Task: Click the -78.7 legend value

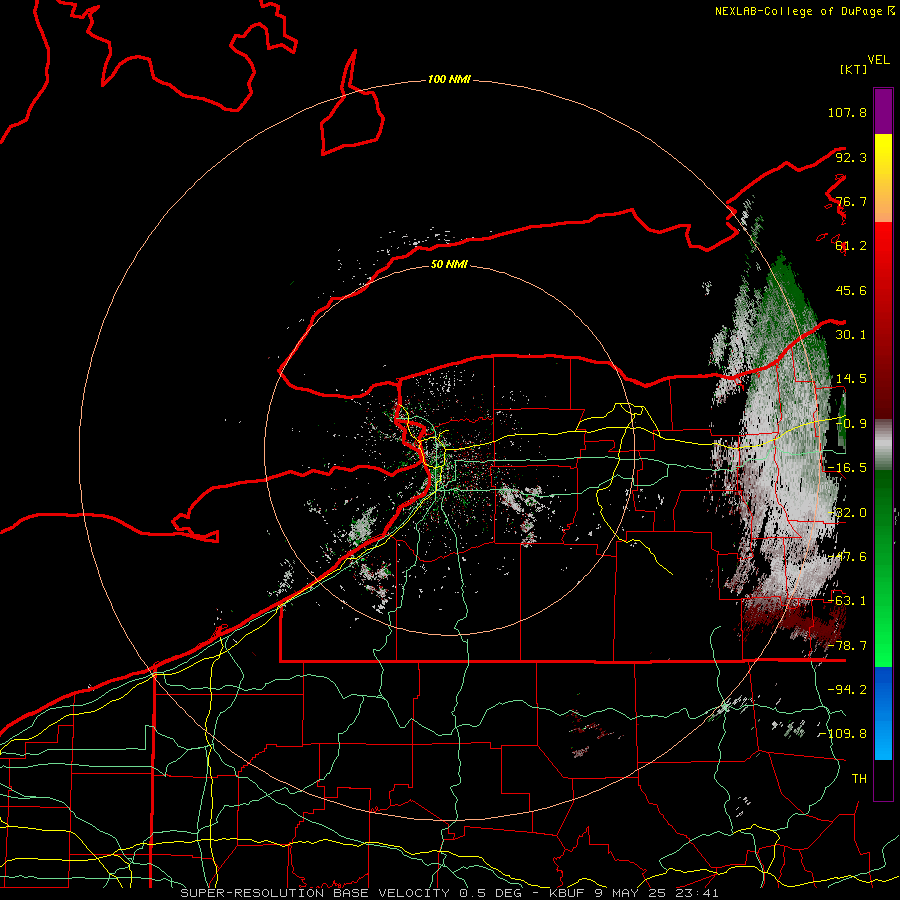Action: (x=847, y=646)
